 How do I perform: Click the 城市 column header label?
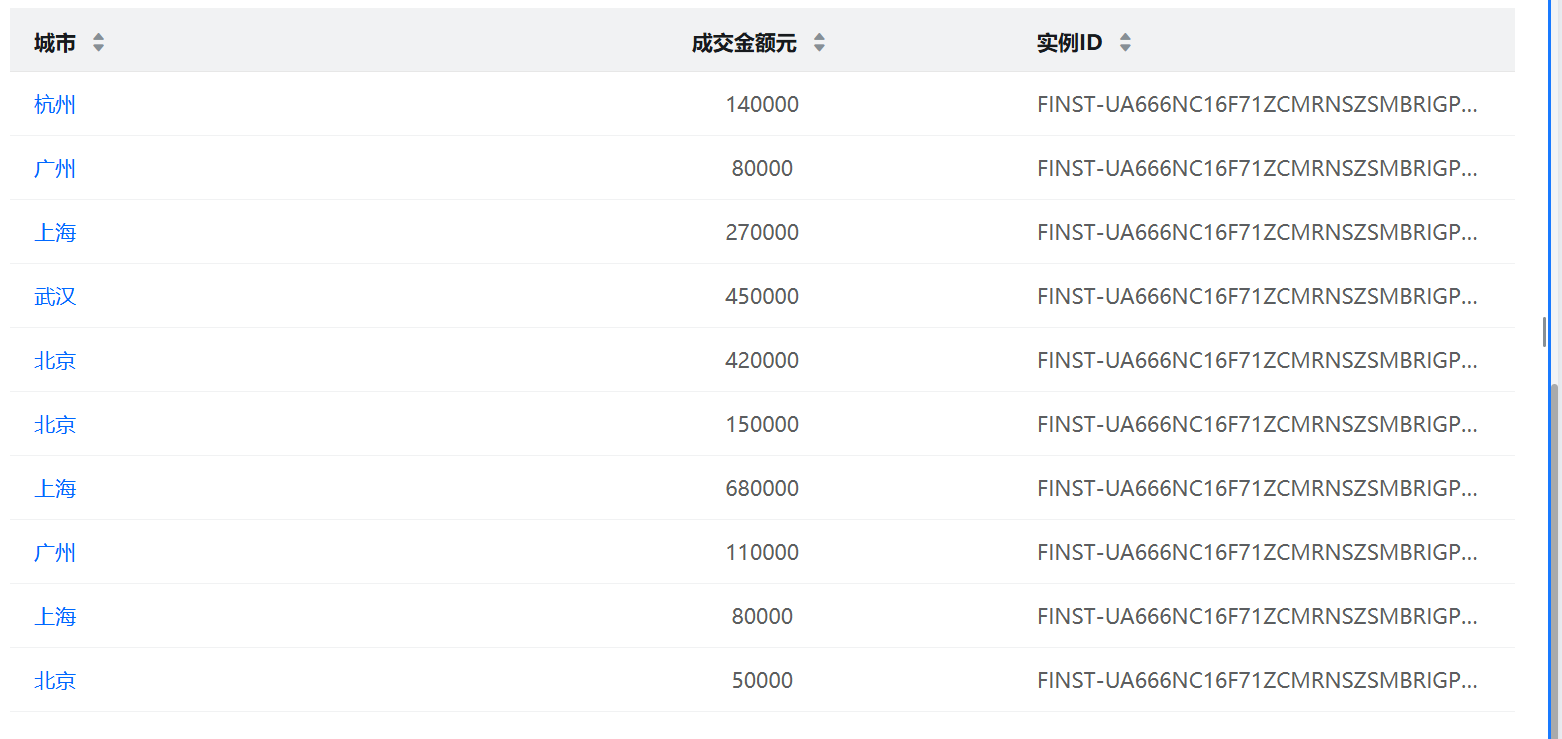click(55, 42)
